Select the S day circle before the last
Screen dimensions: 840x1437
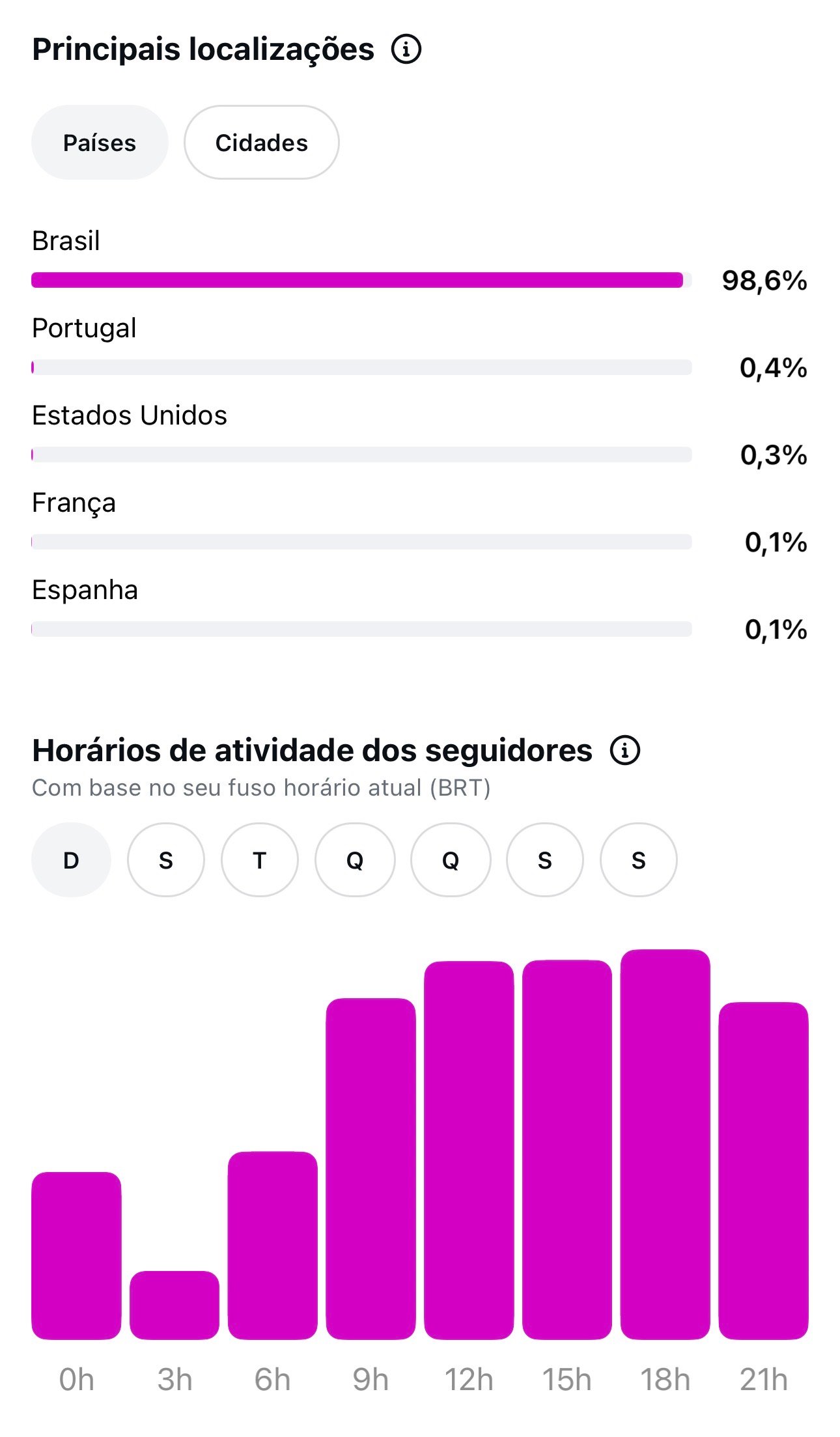click(545, 860)
